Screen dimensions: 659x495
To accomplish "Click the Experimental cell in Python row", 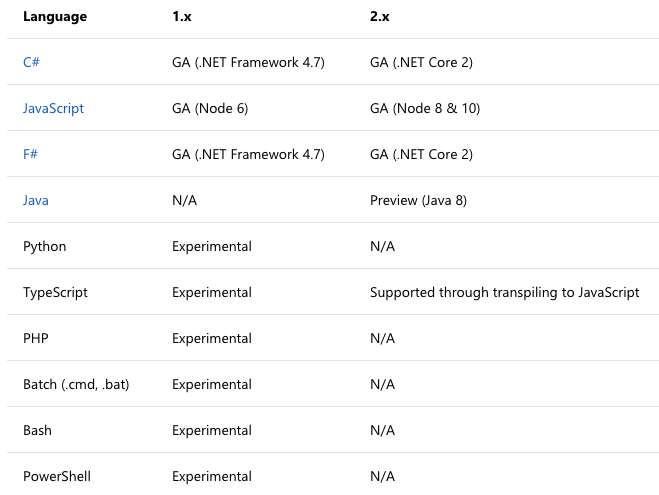I will click(212, 246).
